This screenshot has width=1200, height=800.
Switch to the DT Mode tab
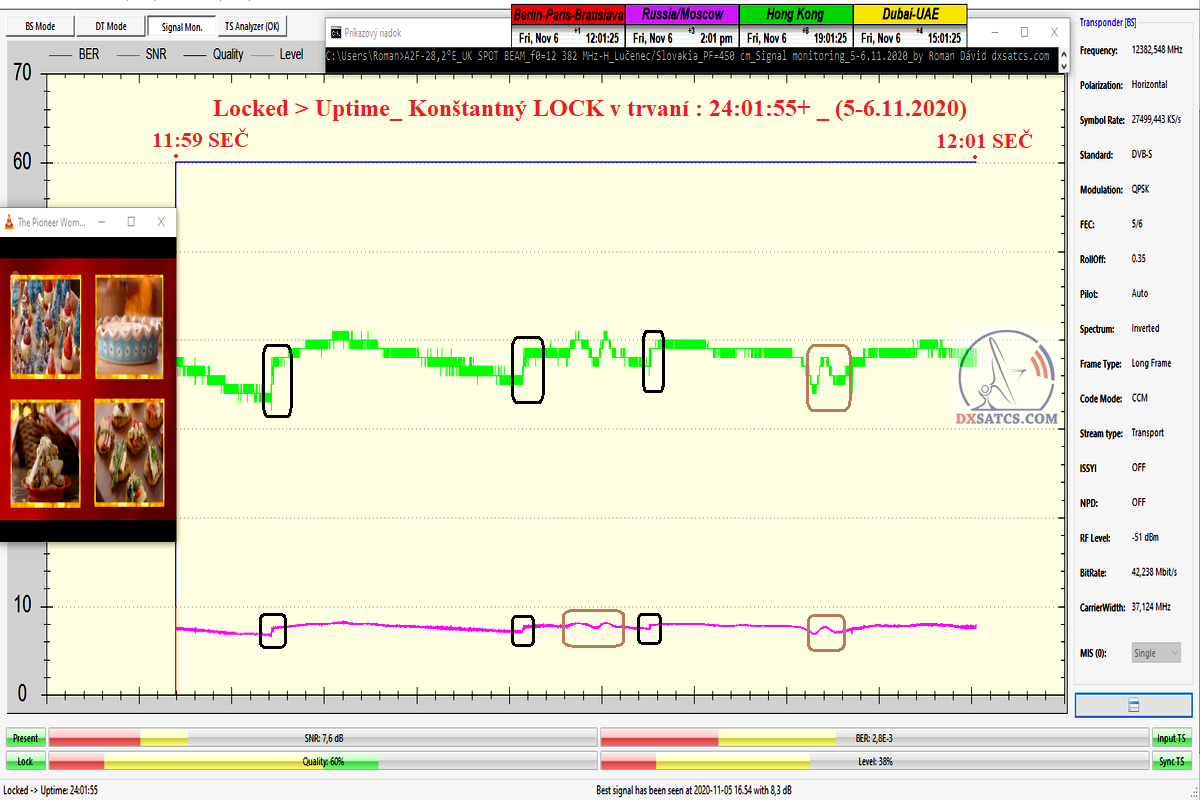tap(110, 26)
